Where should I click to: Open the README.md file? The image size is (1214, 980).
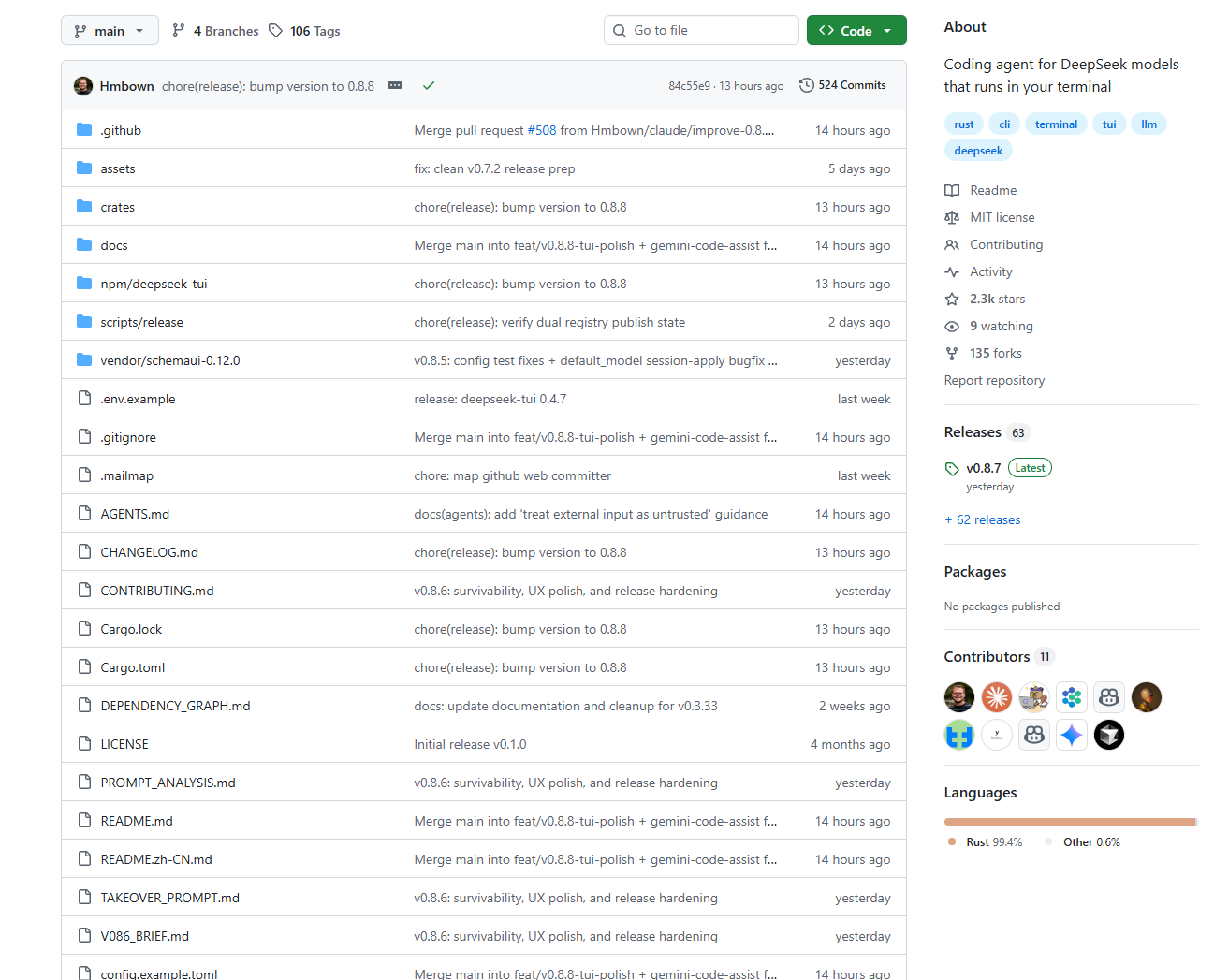[137, 821]
